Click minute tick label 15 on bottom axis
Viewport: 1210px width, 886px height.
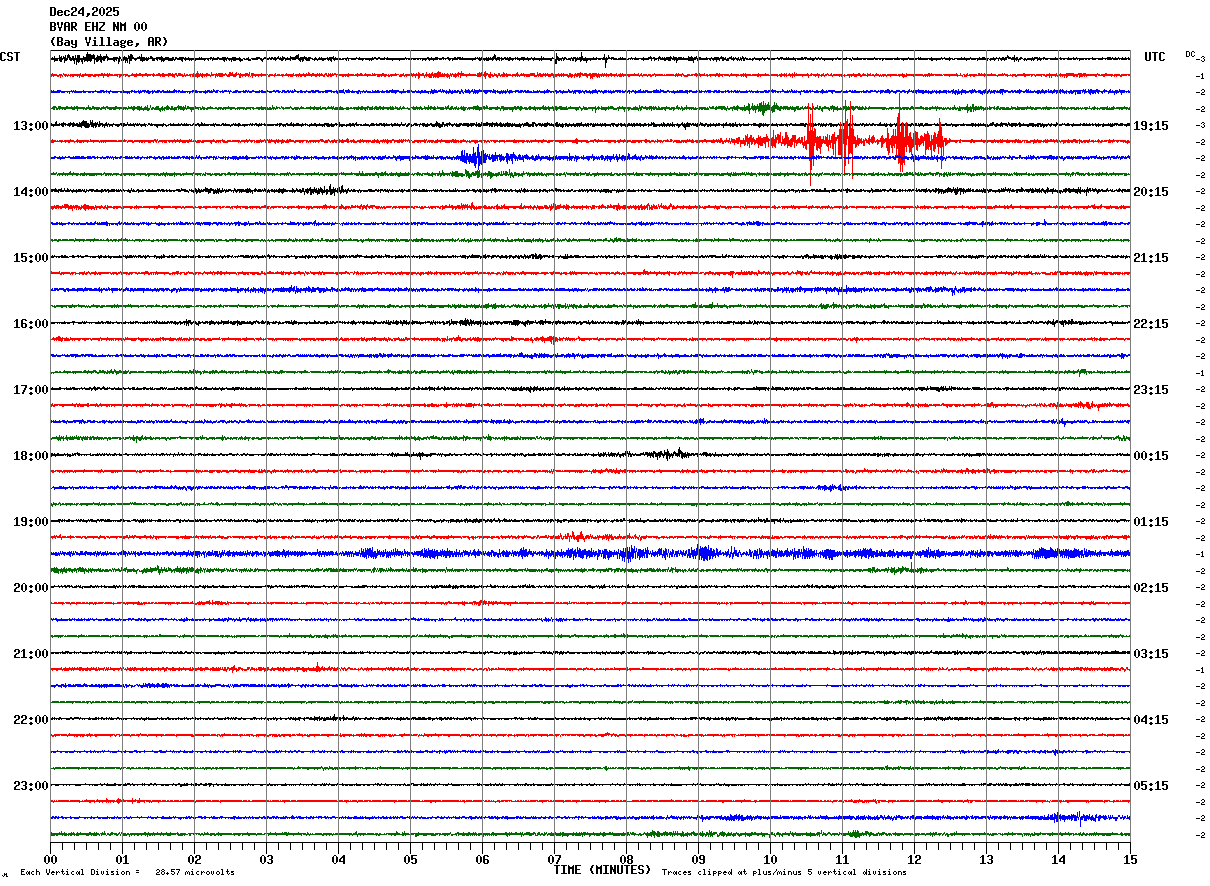pos(1130,859)
